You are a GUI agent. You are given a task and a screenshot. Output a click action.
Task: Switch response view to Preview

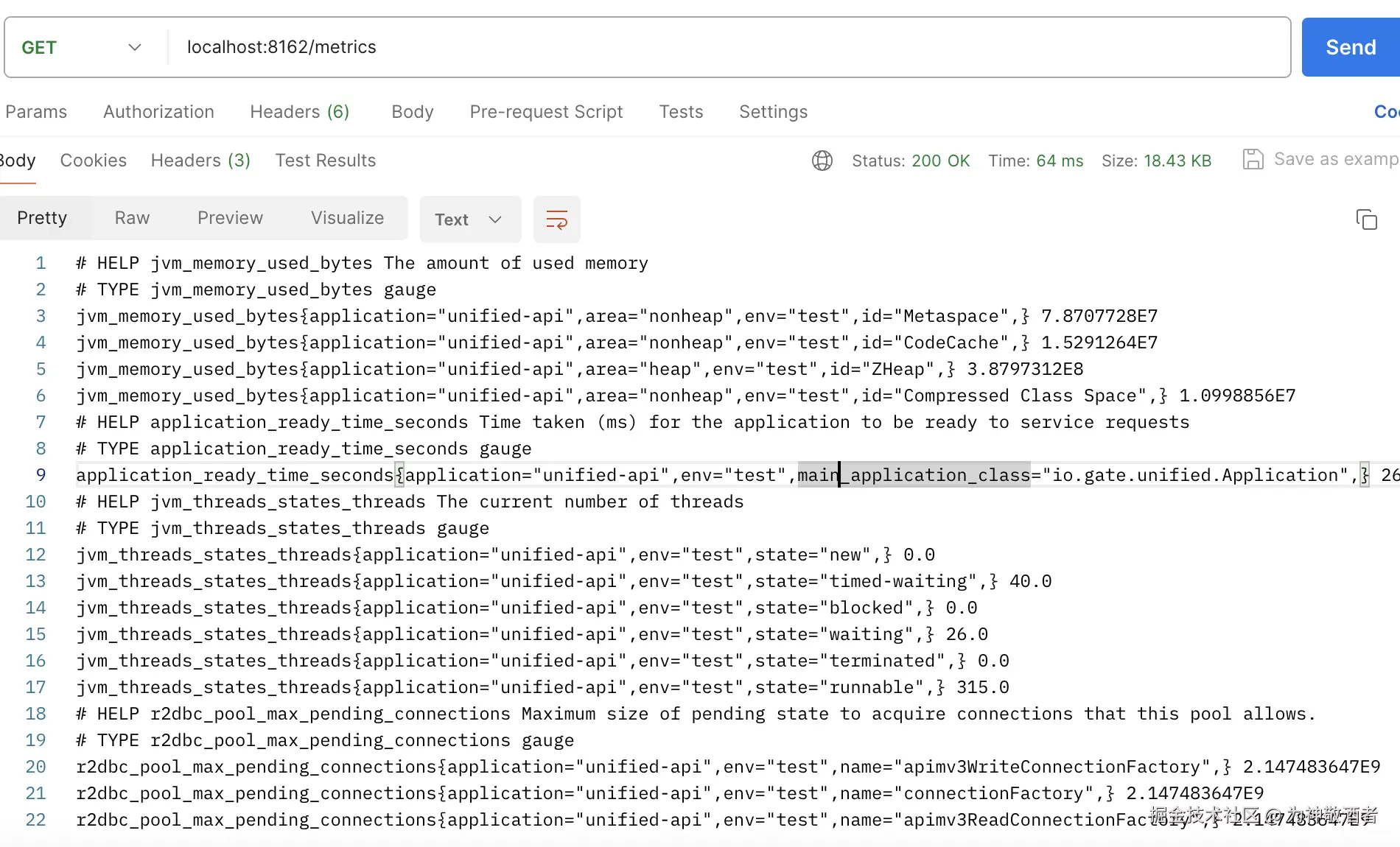click(x=230, y=218)
